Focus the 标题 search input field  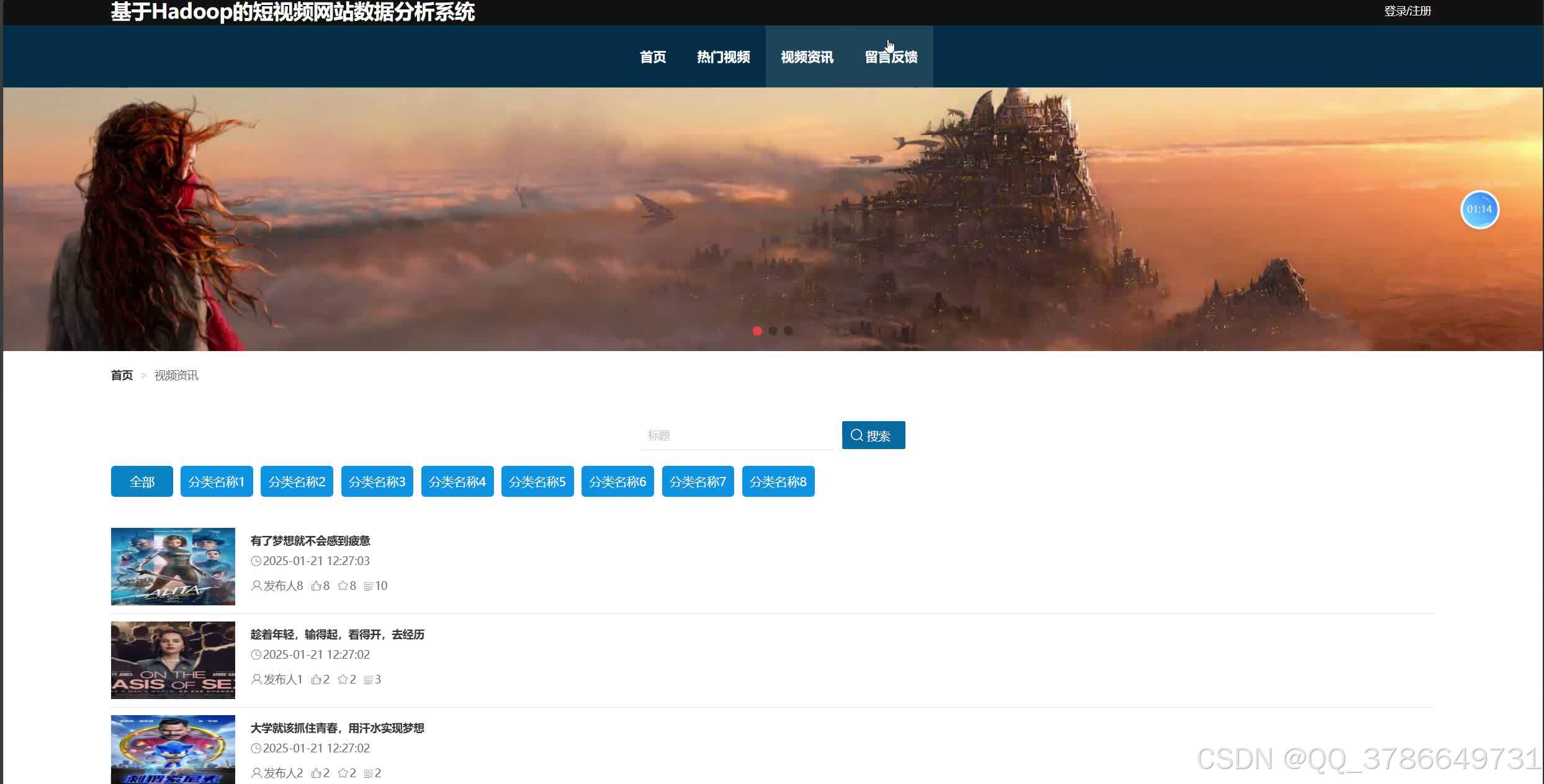(x=737, y=435)
